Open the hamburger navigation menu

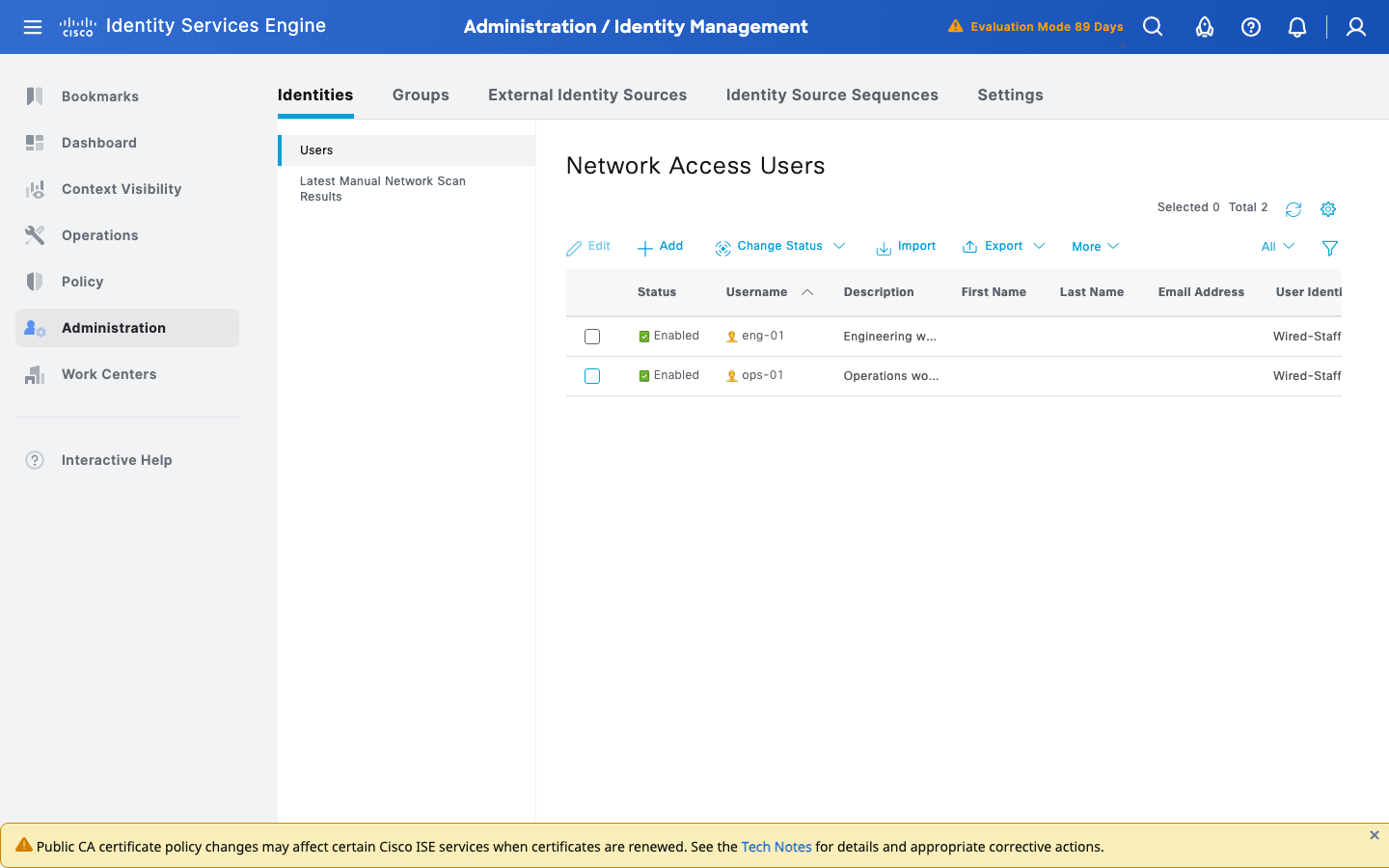point(33,27)
